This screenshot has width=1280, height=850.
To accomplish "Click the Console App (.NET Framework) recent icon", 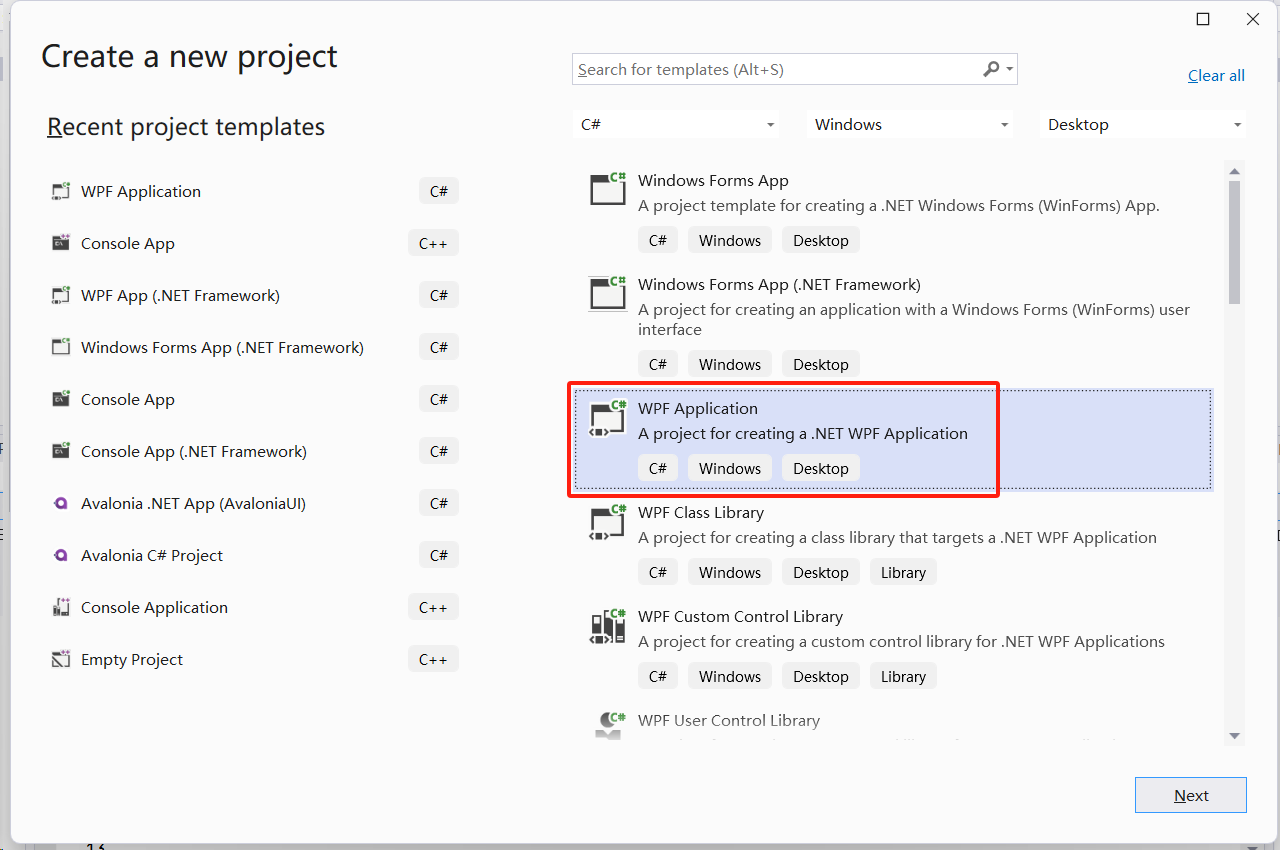I will point(61,451).
